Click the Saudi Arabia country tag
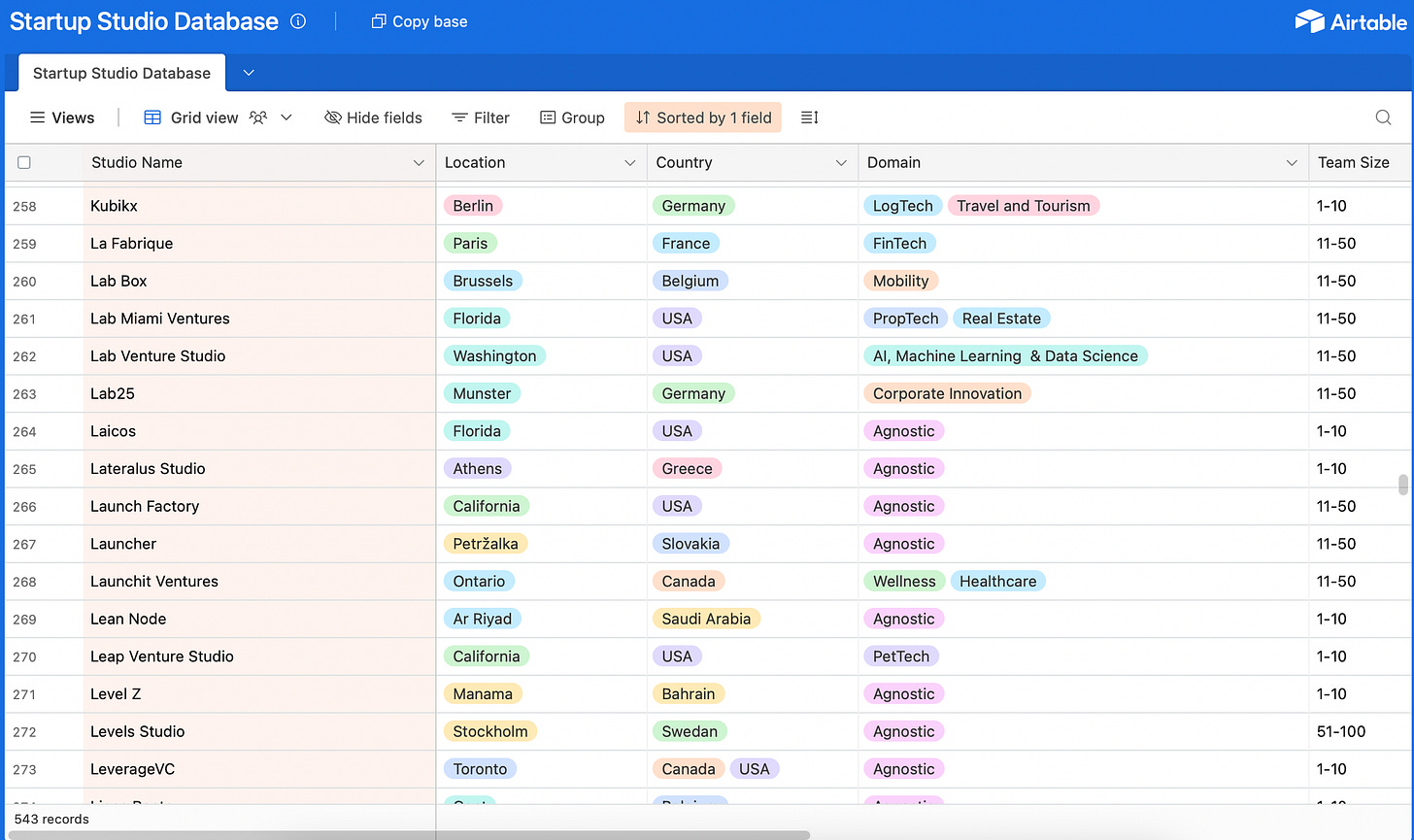1414x840 pixels. (706, 619)
